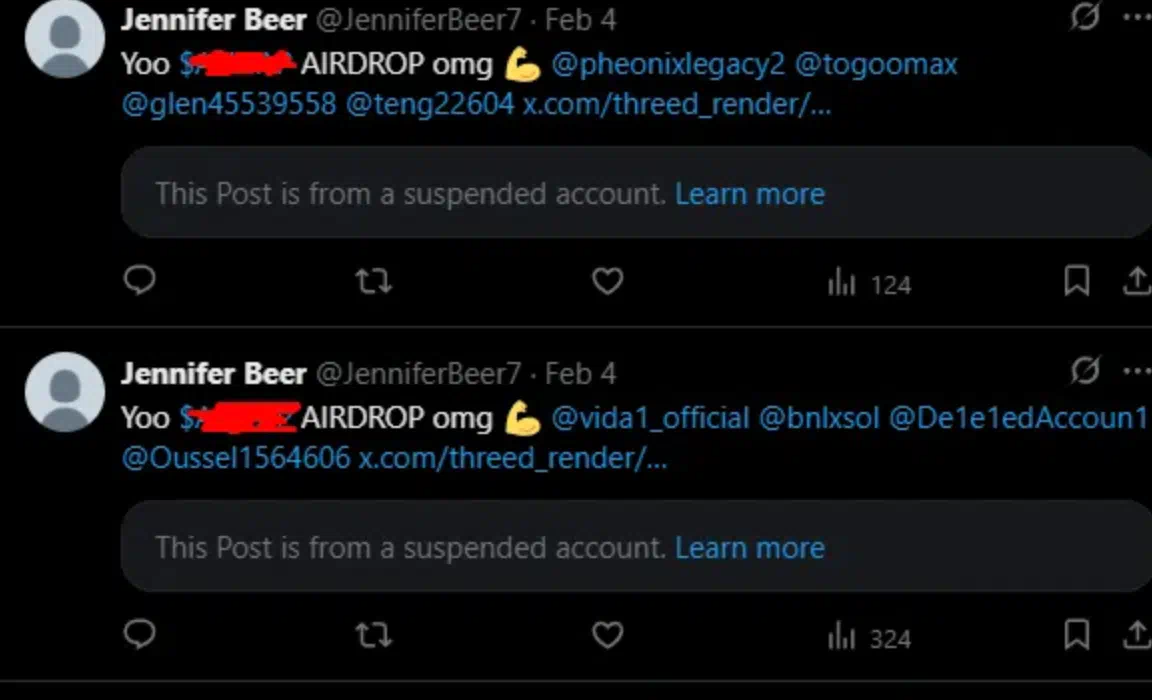
Task: Repost the post with 324 views
Action: (373, 635)
